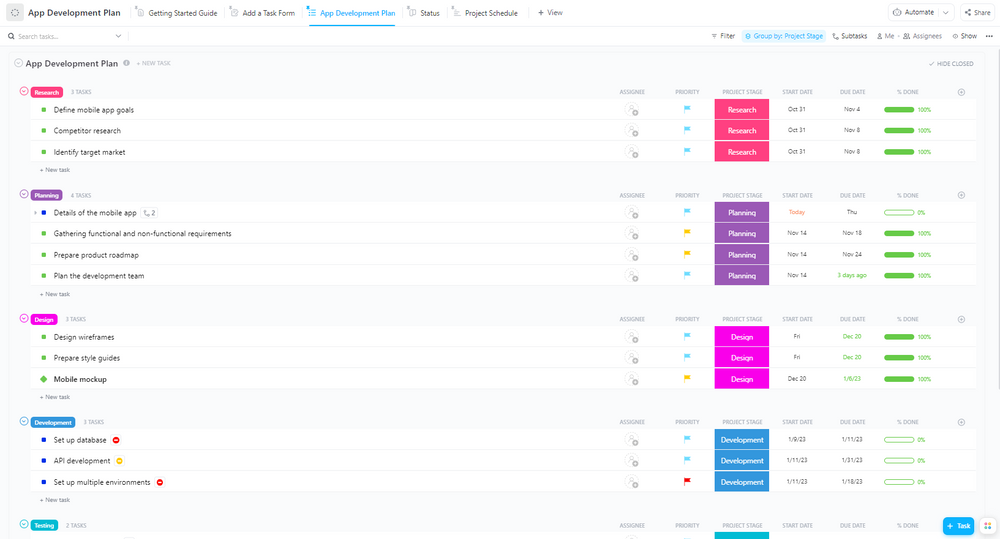Click assignee icon for Define mobile app goals
Image resolution: width=1000 pixels, height=539 pixels.
(631, 110)
